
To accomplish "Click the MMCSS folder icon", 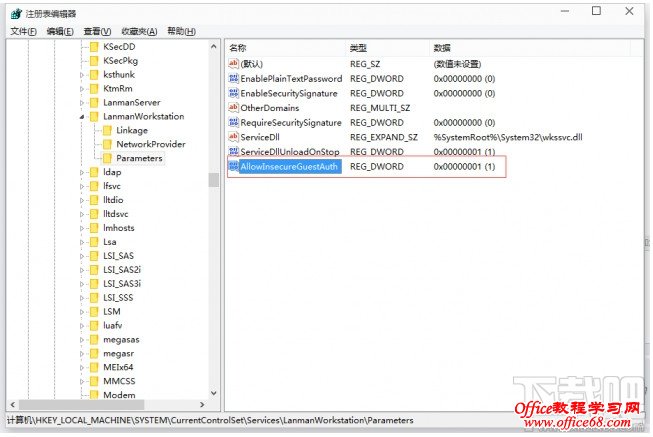I will tap(95, 381).
